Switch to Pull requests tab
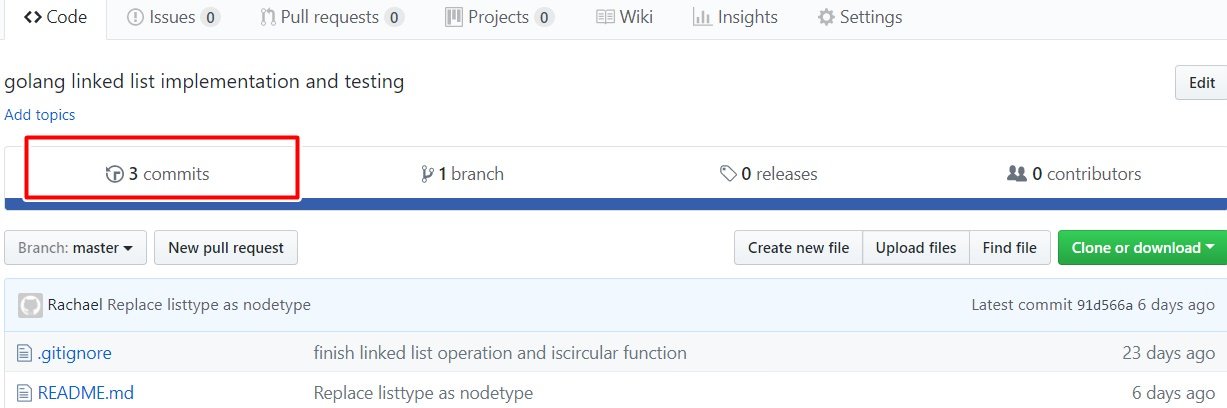The width and height of the screenshot is (1227, 408). [331, 17]
